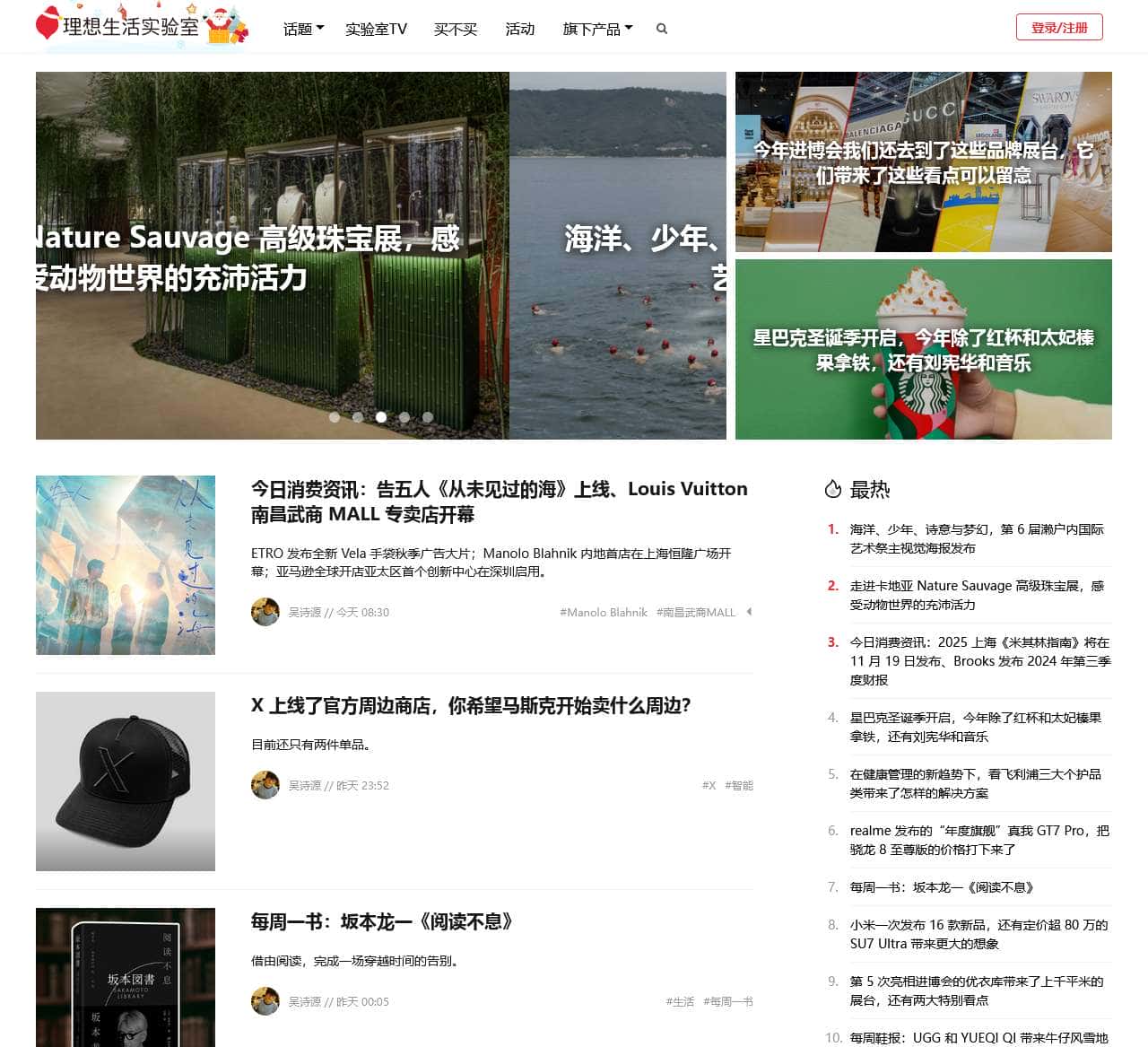Screen dimensions: 1148x1047
Task: Expand the 话题 dropdown menu
Action: pos(303,29)
